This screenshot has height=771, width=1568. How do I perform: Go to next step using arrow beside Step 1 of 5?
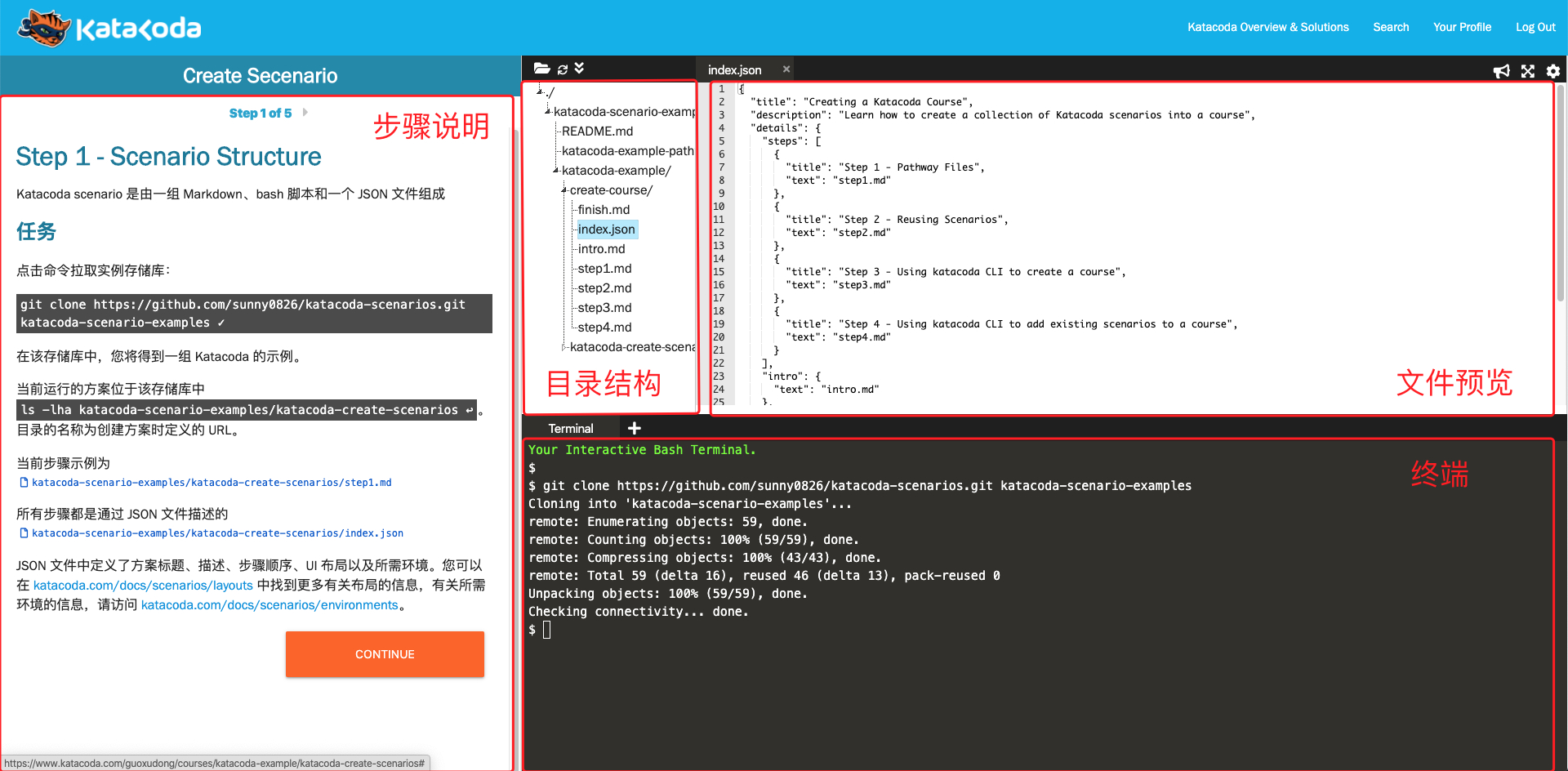click(305, 113)
